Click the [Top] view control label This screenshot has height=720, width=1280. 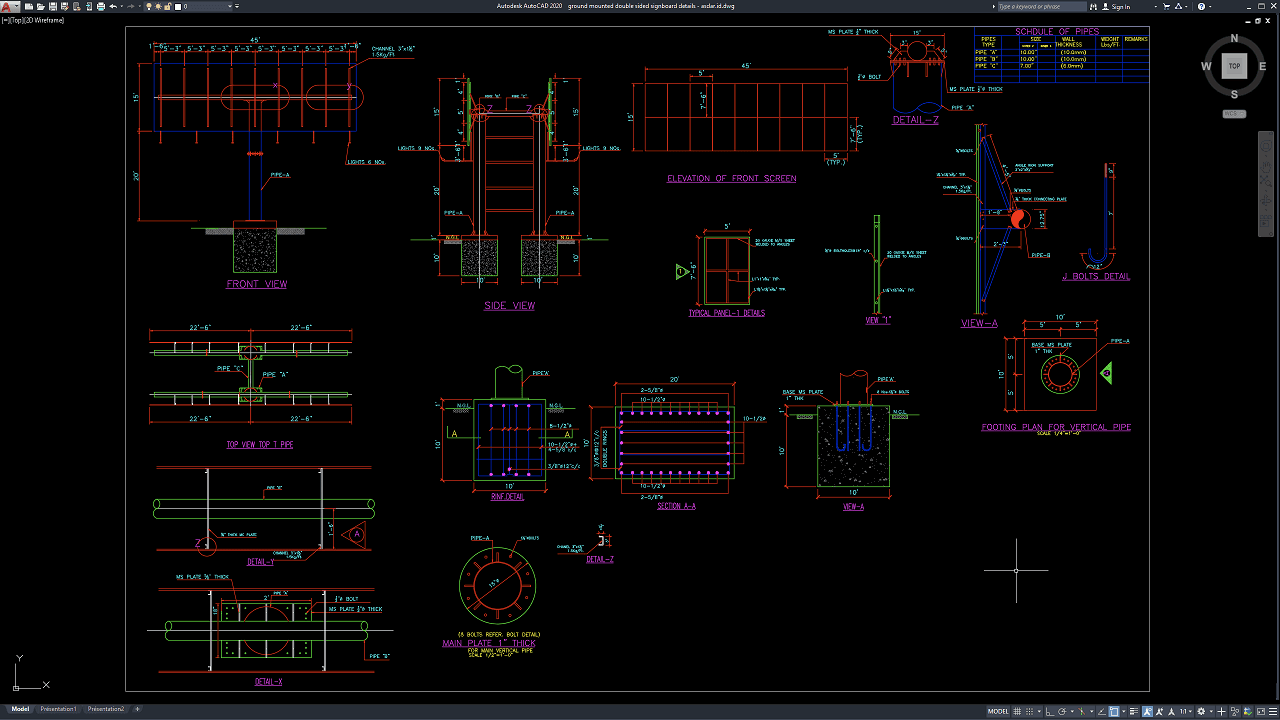16,19
